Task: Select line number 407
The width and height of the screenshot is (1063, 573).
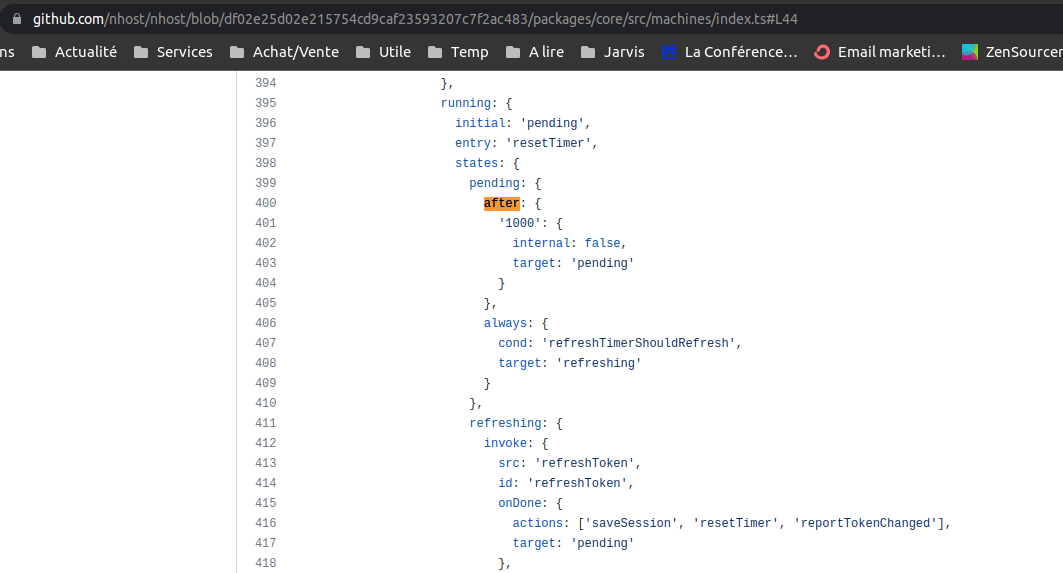Action: [x=266, y=343]
